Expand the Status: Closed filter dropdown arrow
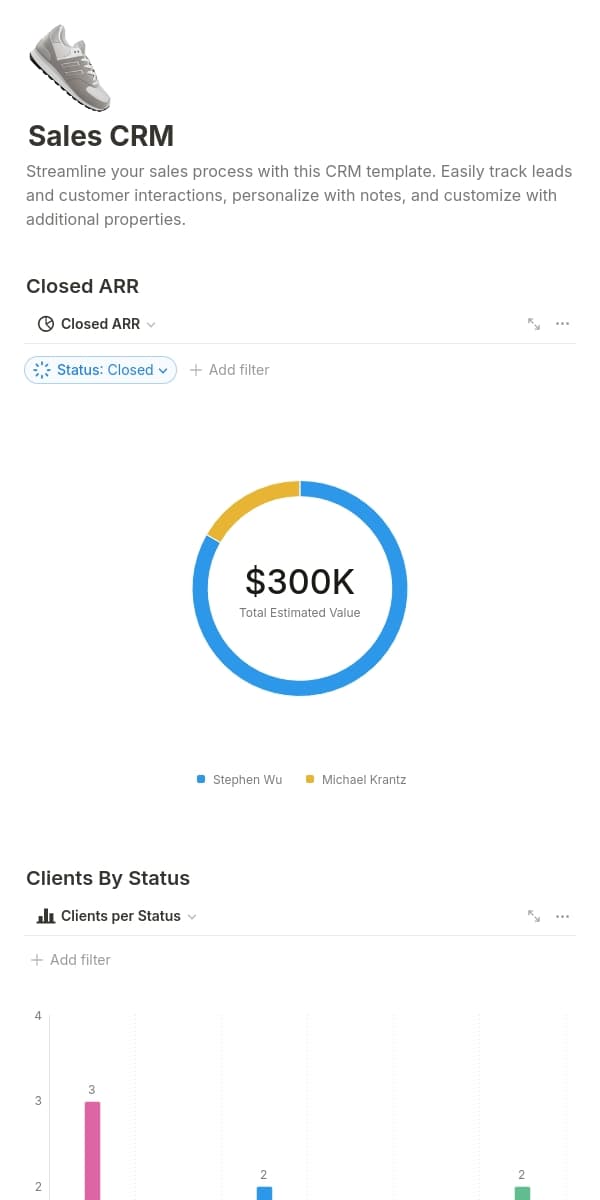The width and height of the screenshot is (600, 1200). click(x=163, y=371)
